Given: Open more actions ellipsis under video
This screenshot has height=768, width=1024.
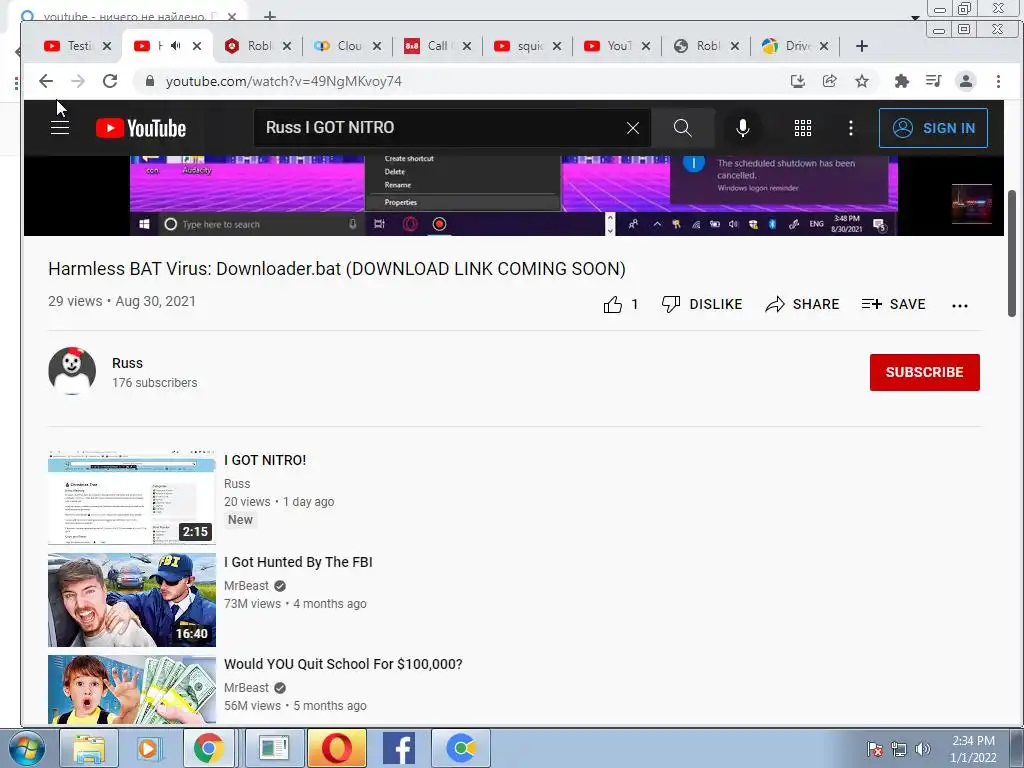Looking at the screenshot, I should [959, 305].
